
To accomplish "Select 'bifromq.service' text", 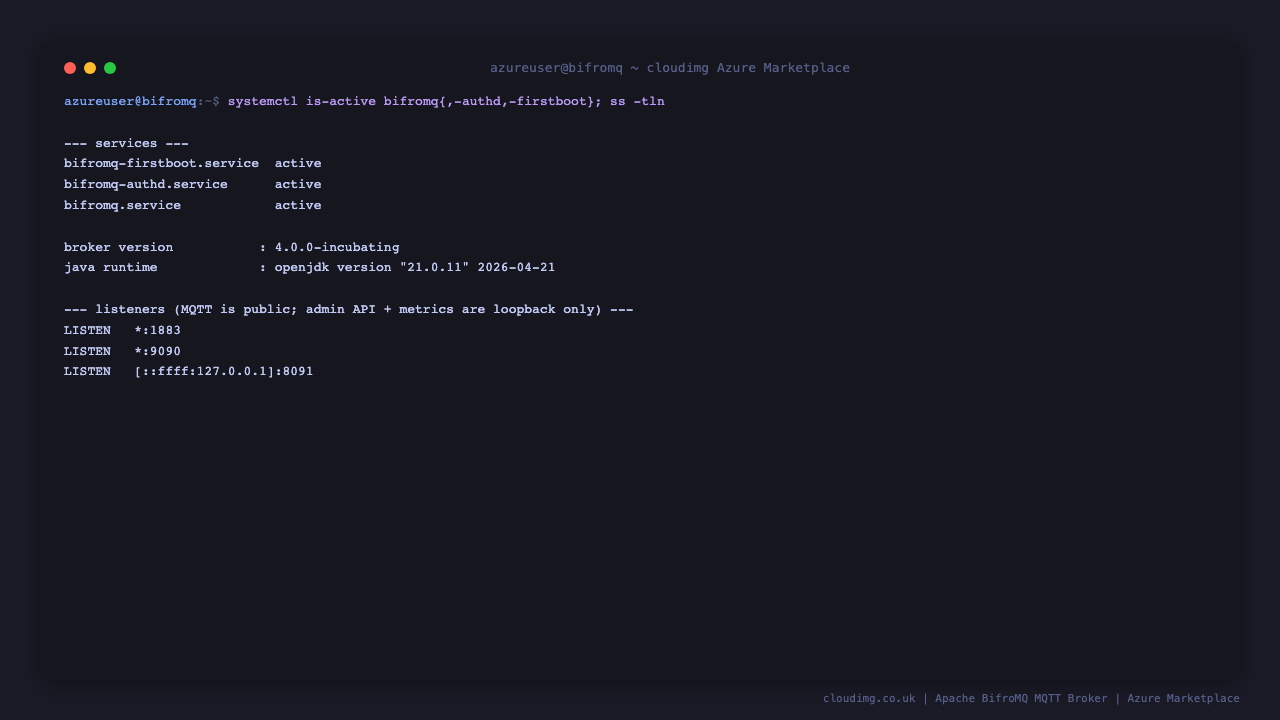I will (122, 205).
